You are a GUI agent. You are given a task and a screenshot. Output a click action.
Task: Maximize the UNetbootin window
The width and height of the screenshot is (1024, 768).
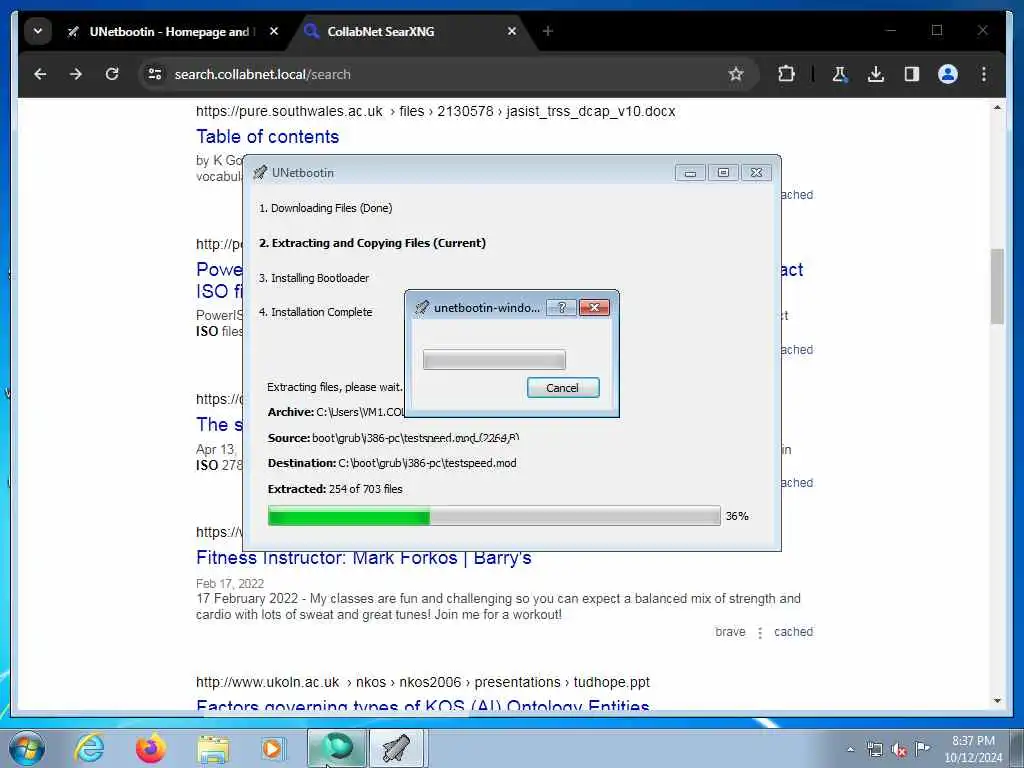coord(723,173)
